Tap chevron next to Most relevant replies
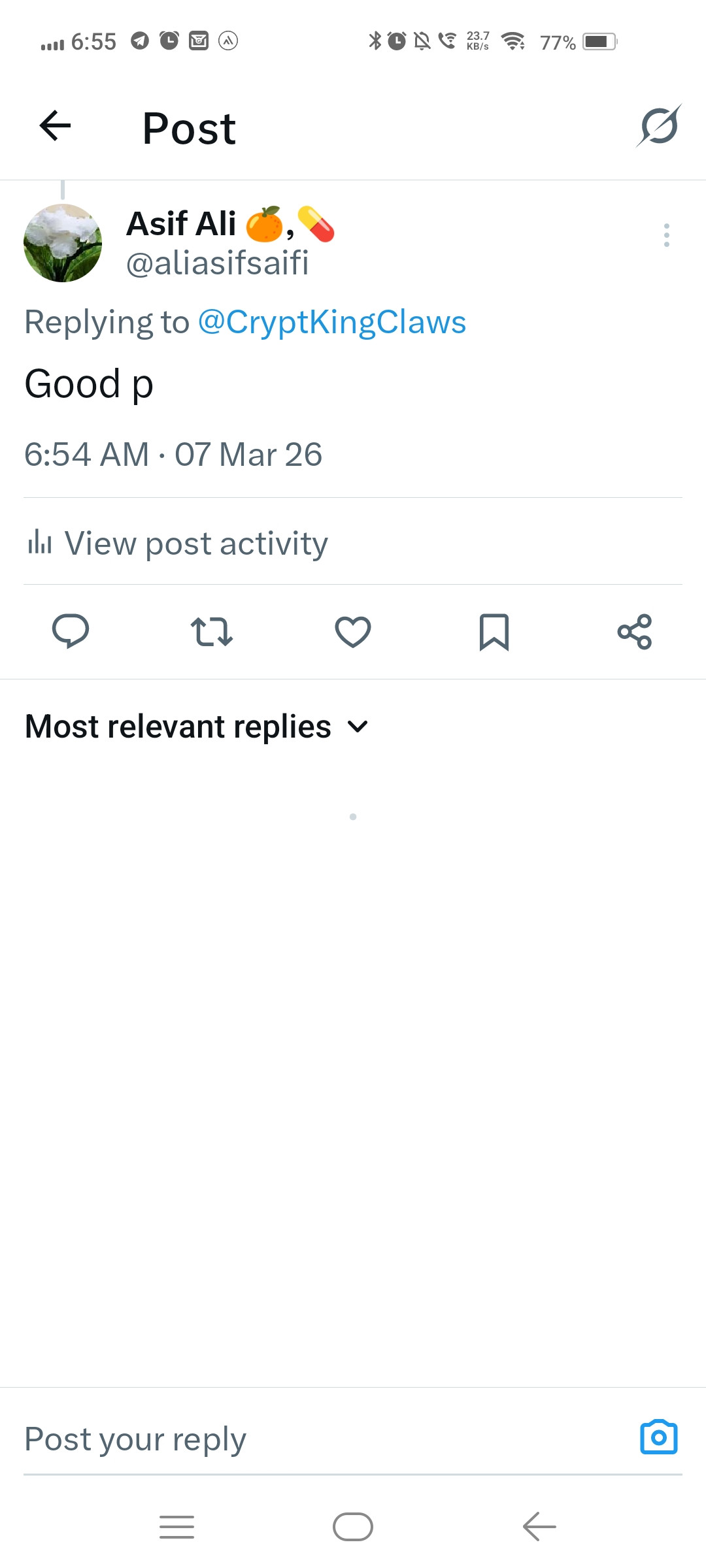706x1568 pixels. (358, 727)
